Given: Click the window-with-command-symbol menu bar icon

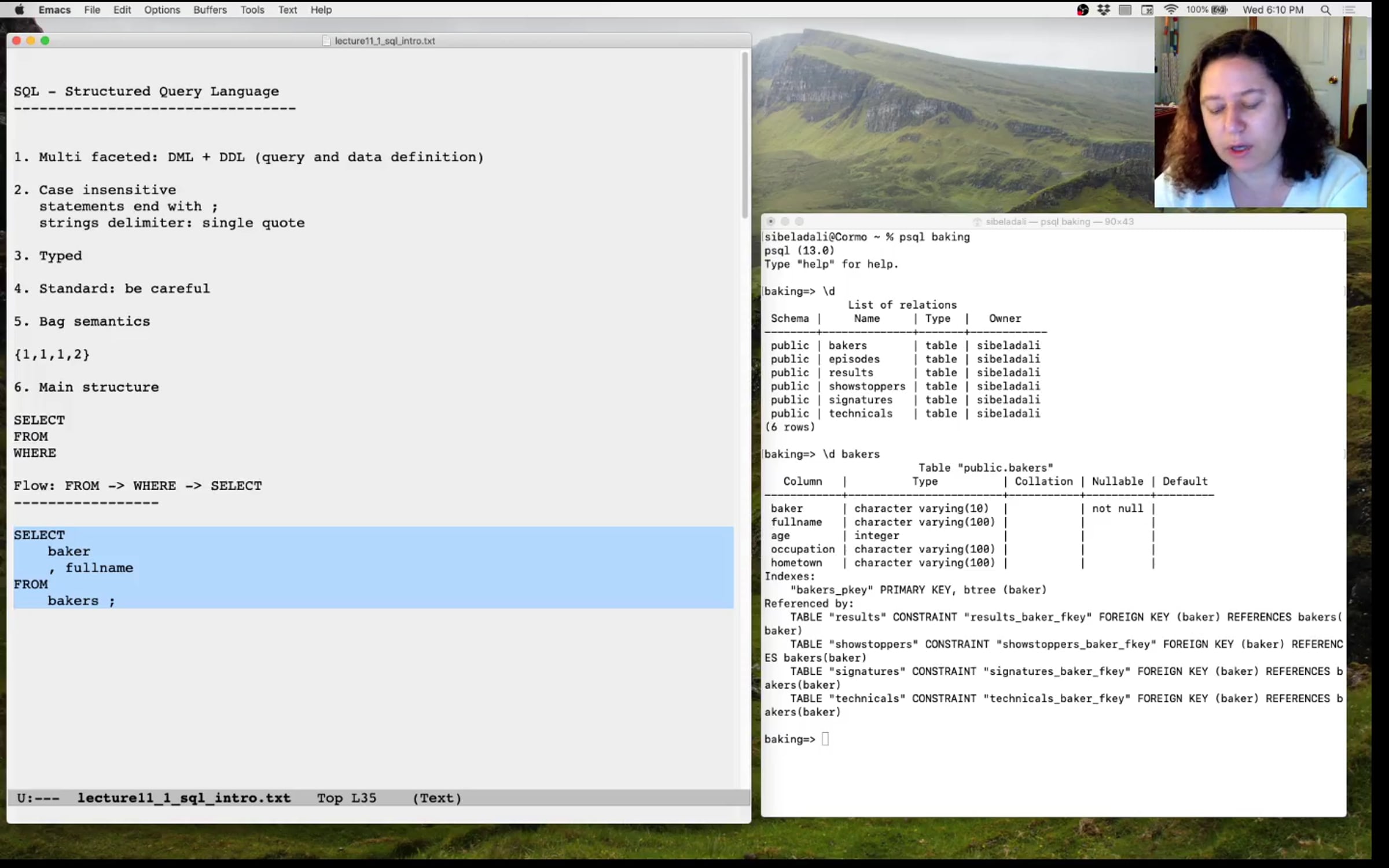Looking at the screenshot, I should [x=1147, y=10].
